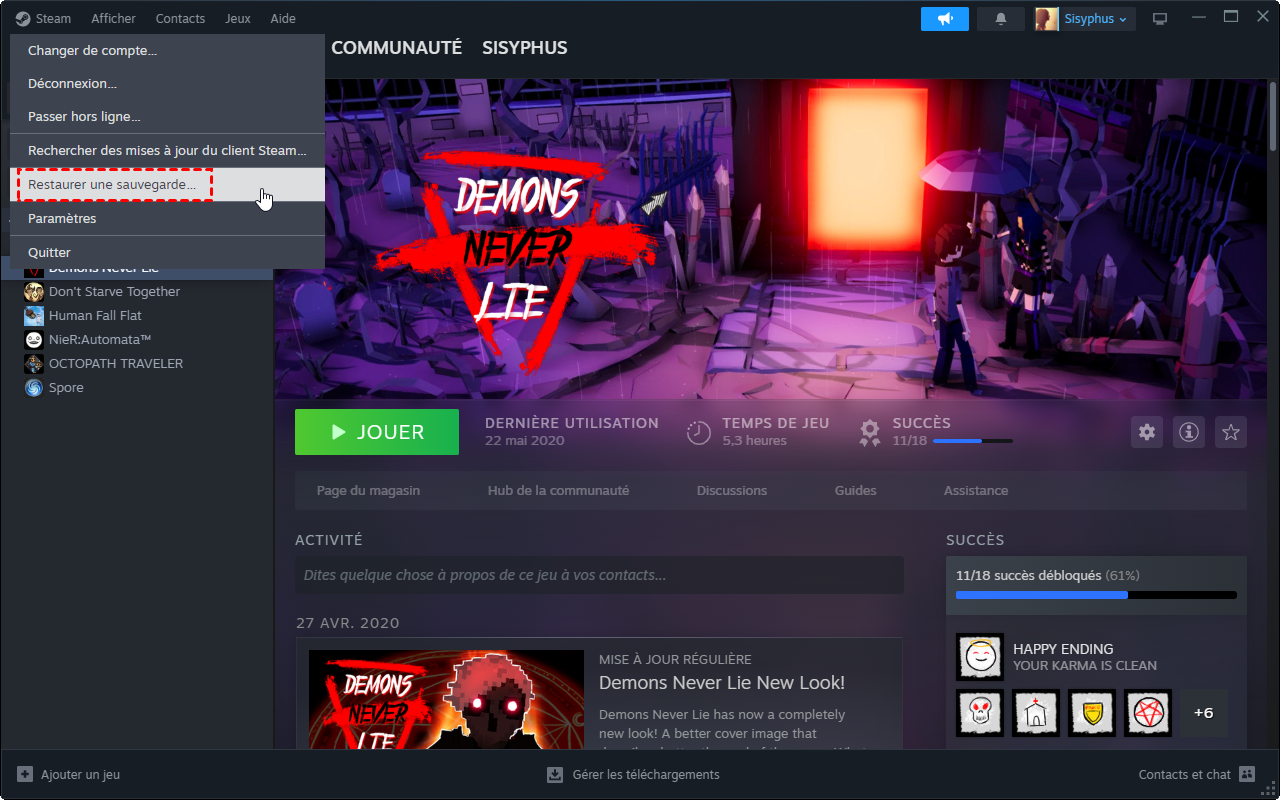Click Restaurer une sauvegarde menu entry
The image size is (1280, 800).
point(167,184)
